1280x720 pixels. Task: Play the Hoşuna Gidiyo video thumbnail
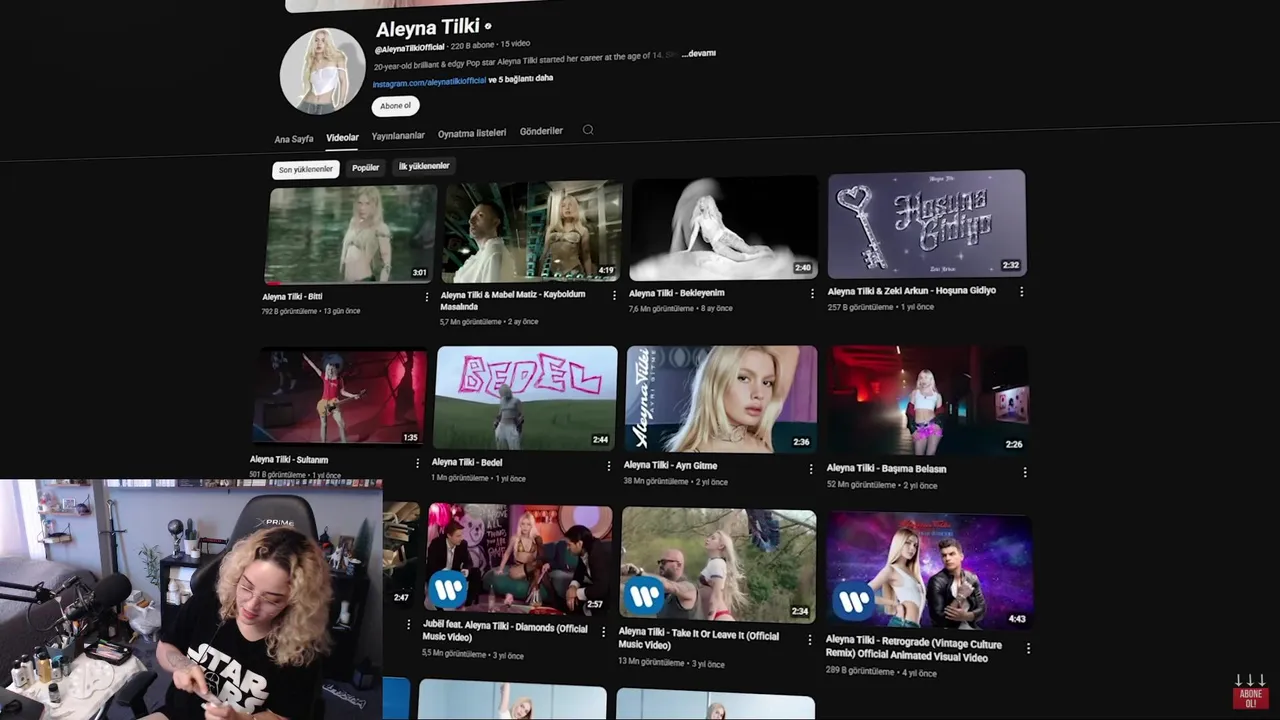click(927, 224)
